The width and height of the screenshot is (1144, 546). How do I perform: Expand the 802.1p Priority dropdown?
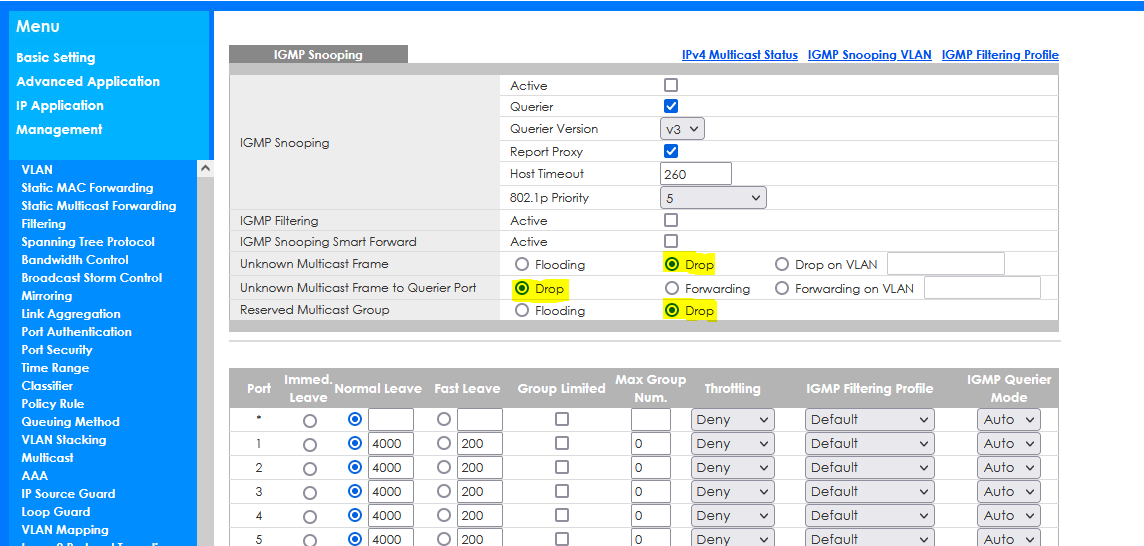pyautogui.click(x=713, y=198)
